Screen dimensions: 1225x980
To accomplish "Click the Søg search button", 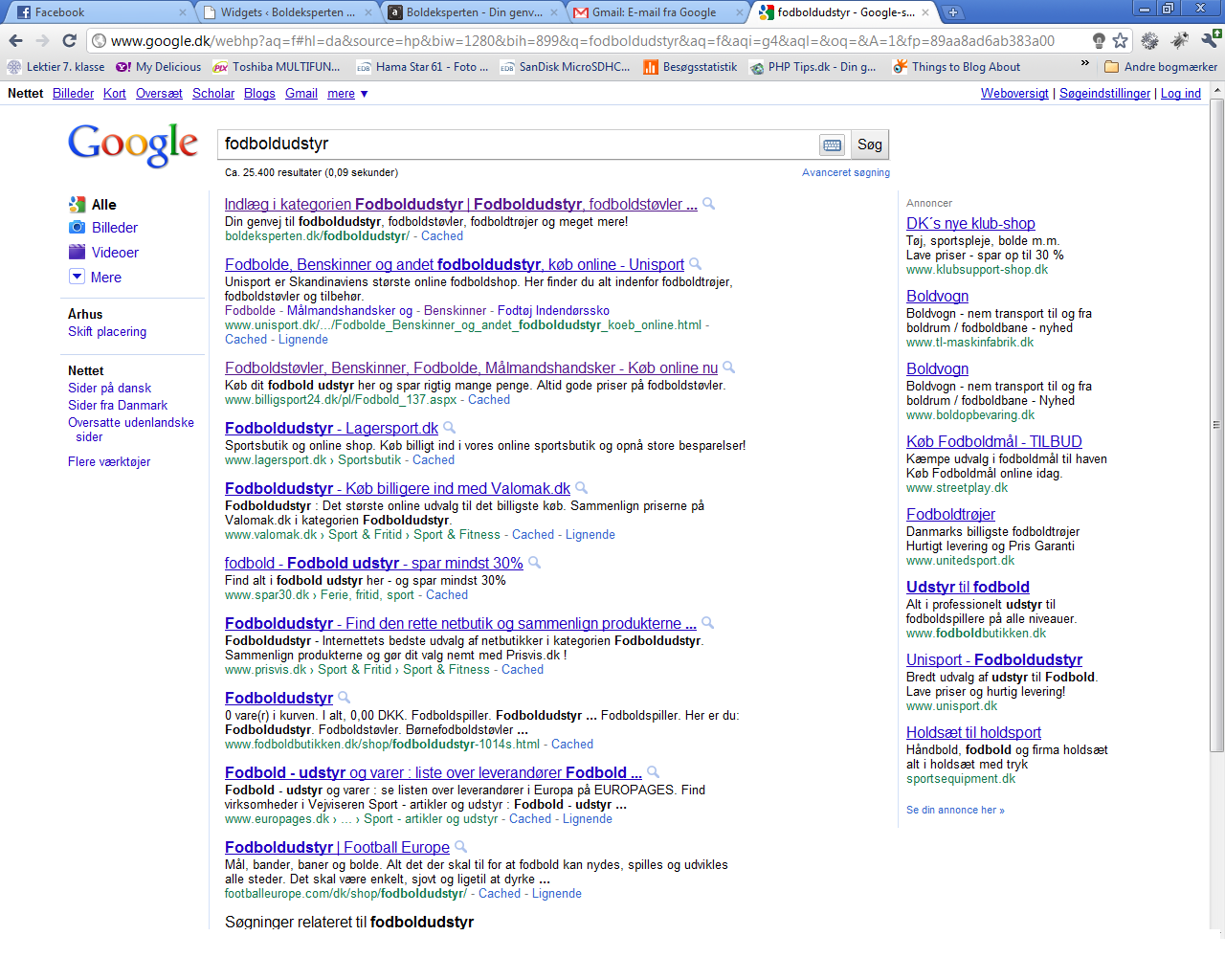I will click(x=869, y=145).
